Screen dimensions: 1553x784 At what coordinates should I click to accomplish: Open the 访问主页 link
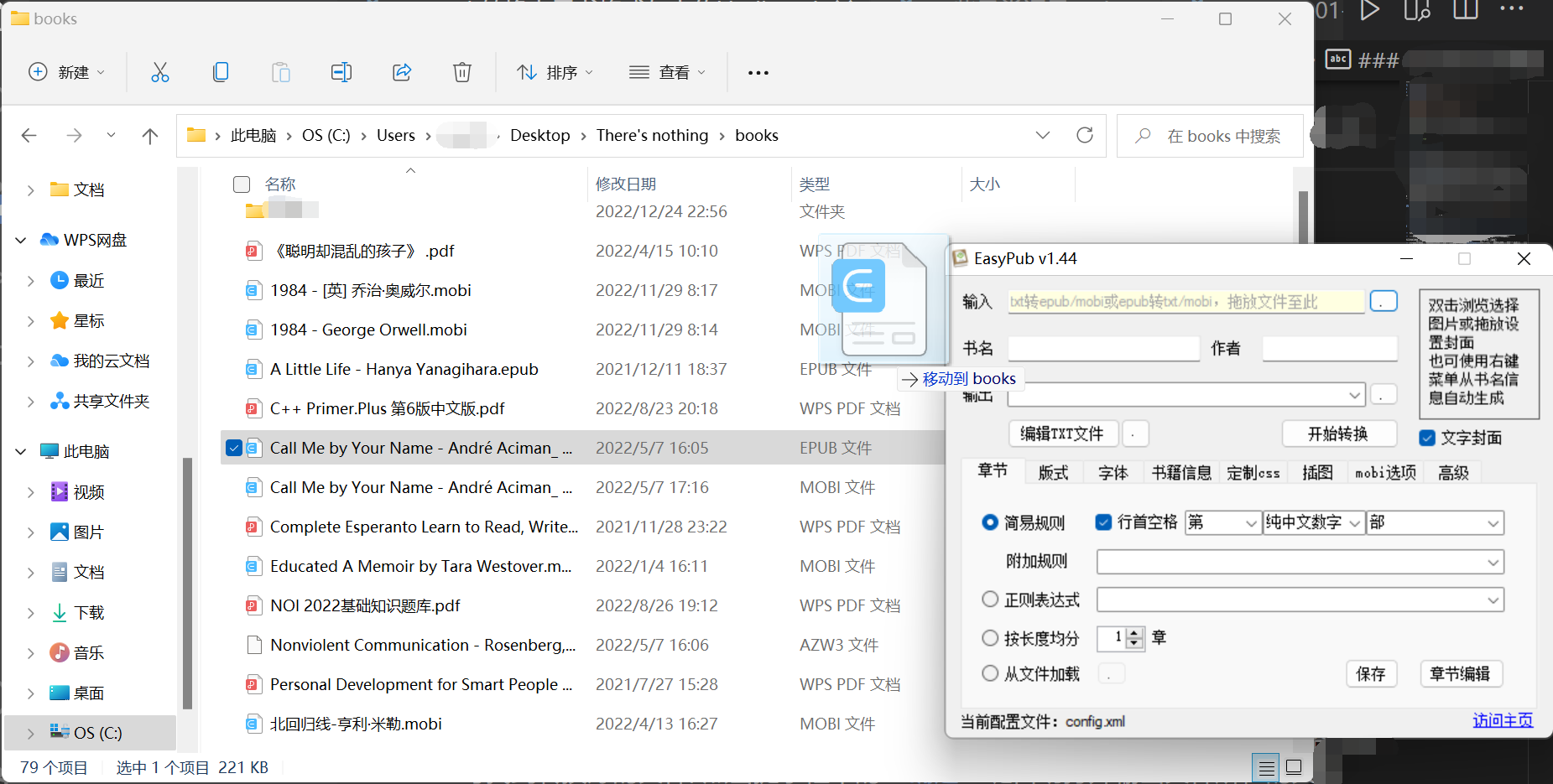pos(1503,720)
